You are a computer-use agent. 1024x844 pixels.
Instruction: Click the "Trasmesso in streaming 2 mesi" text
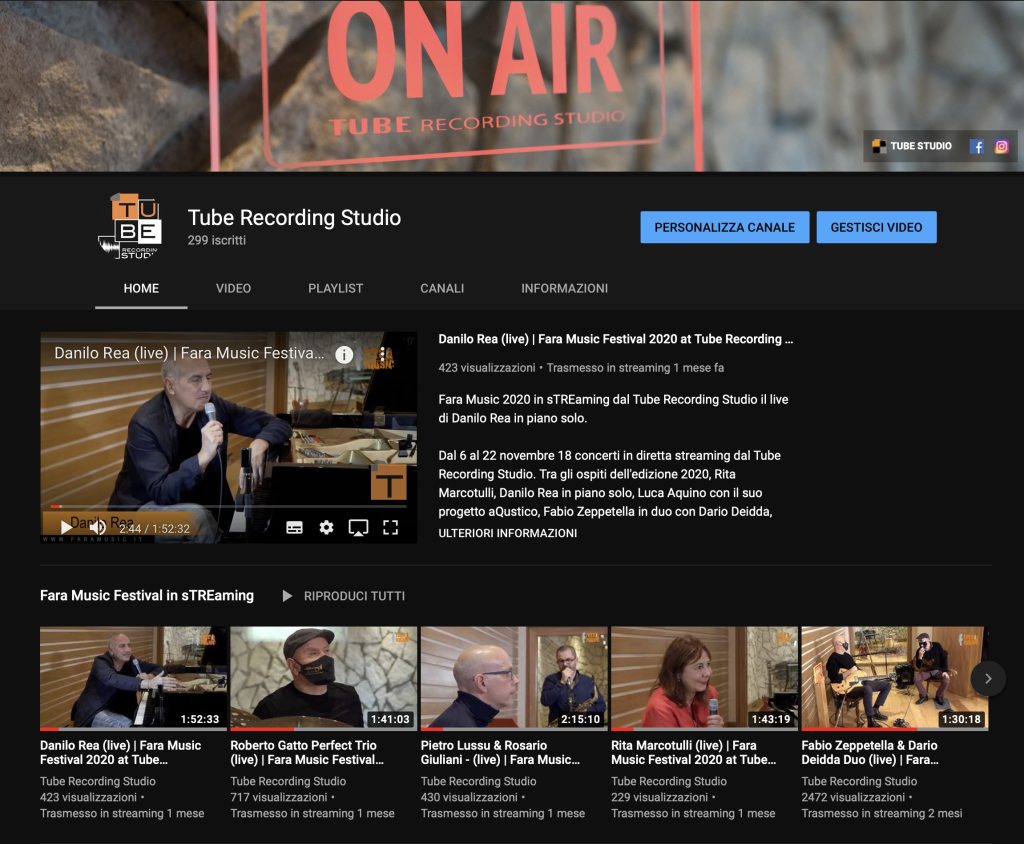tap(882, 814)
